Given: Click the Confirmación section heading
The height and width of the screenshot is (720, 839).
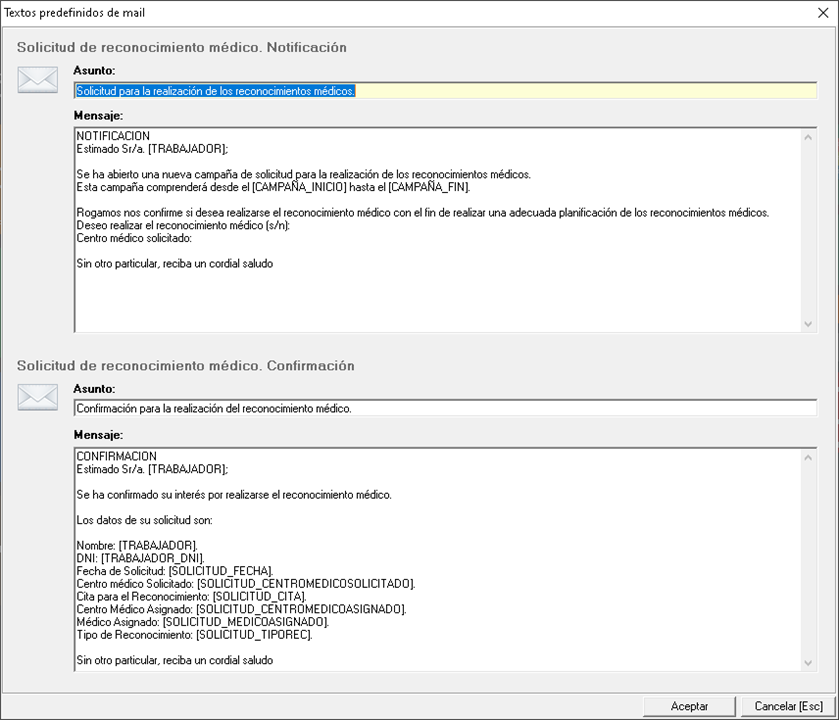Looking at the screenshot, I should pyautogui.click(x=185, y=366).
